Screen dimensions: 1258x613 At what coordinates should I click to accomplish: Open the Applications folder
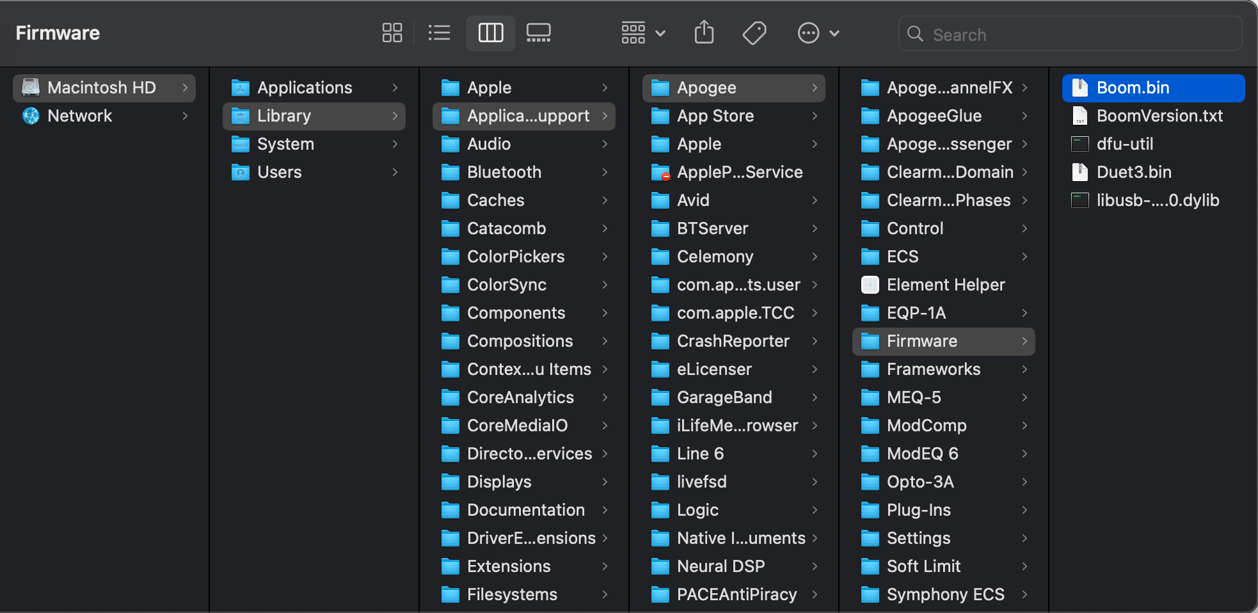(x=304, y=88)
